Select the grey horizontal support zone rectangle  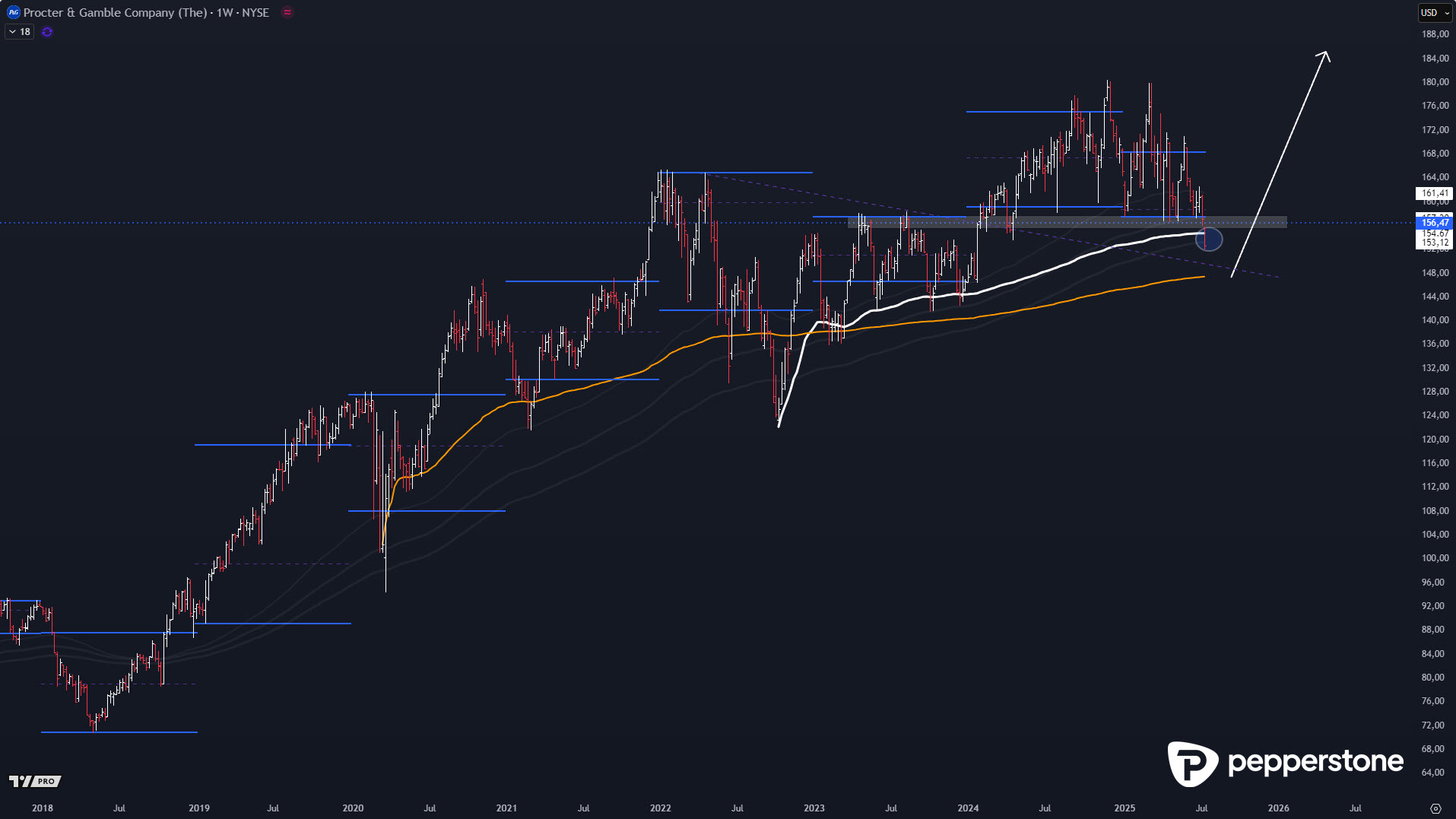pos(1067,222)
